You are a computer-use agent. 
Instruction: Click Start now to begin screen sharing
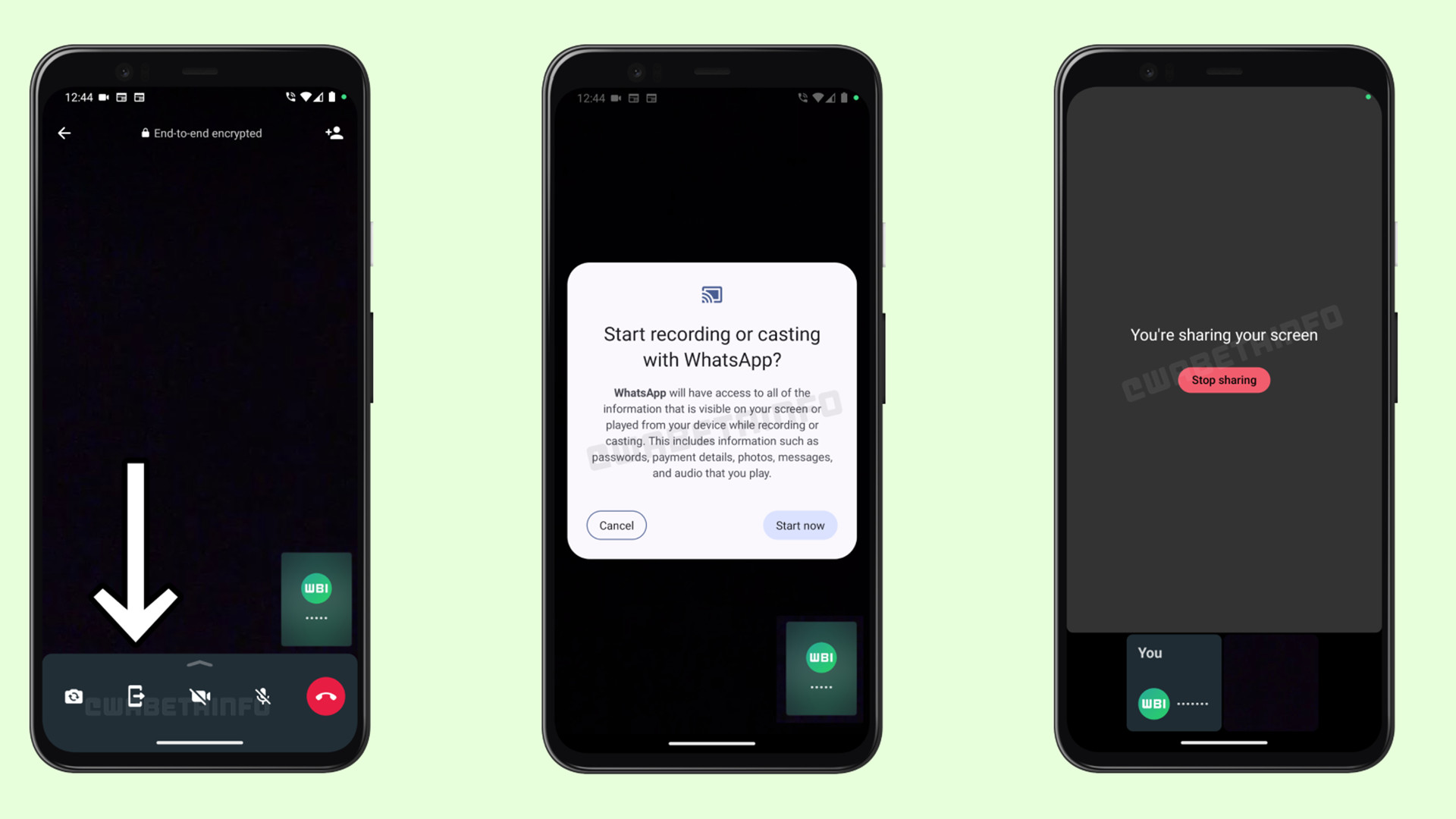800,525
